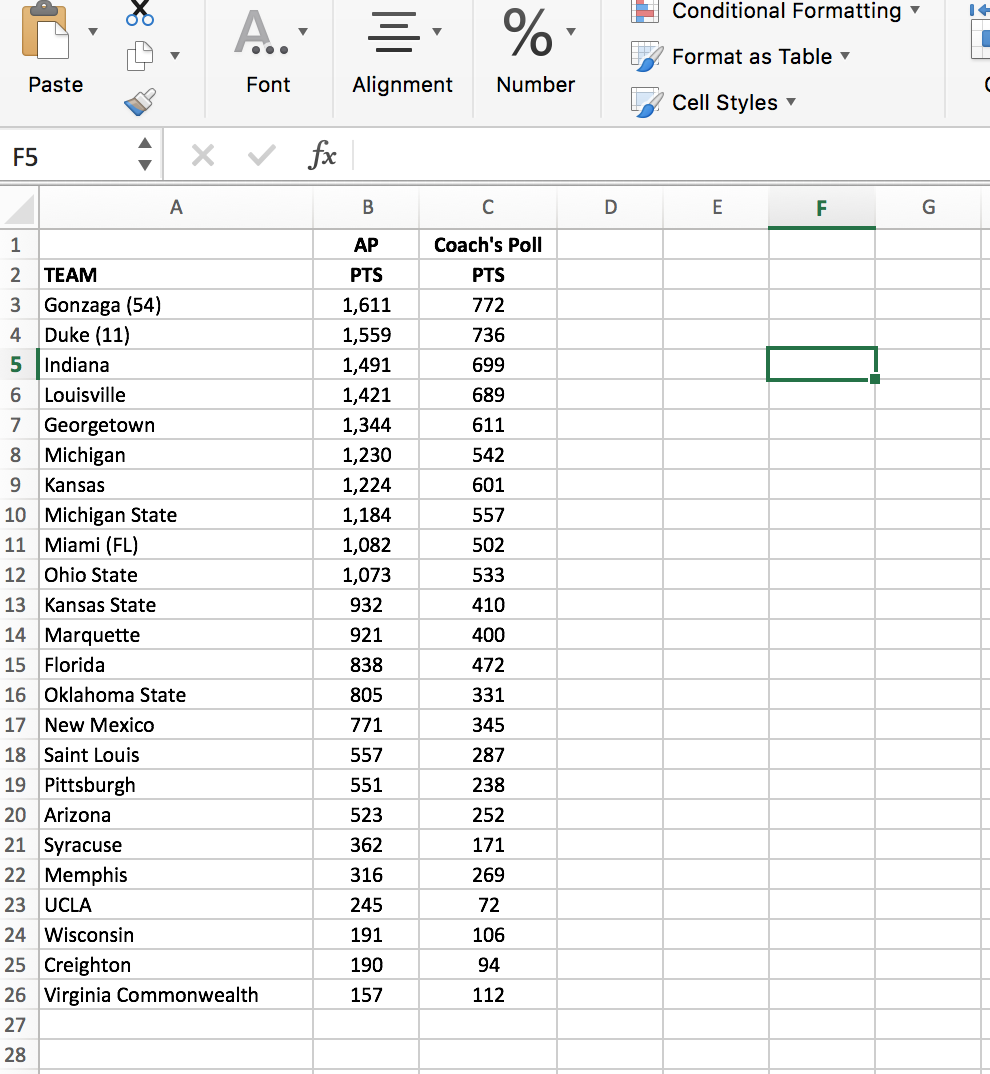Click the Select All corner triangle
Image resolution: width=990 pixels, height=1074 pixels.
click(x=19, y=209)
